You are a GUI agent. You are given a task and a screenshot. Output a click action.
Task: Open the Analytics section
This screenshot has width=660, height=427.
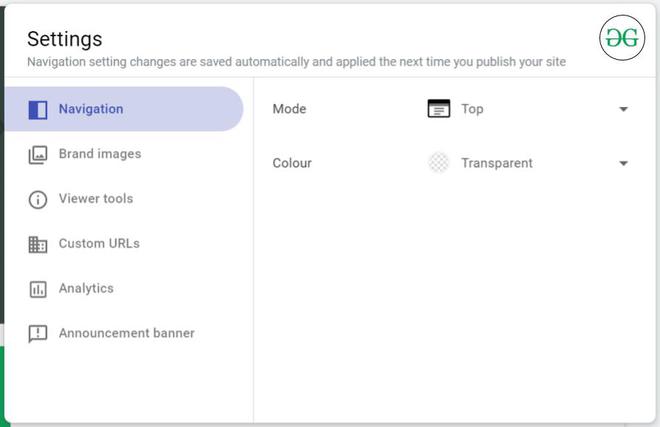coord(86,289)
